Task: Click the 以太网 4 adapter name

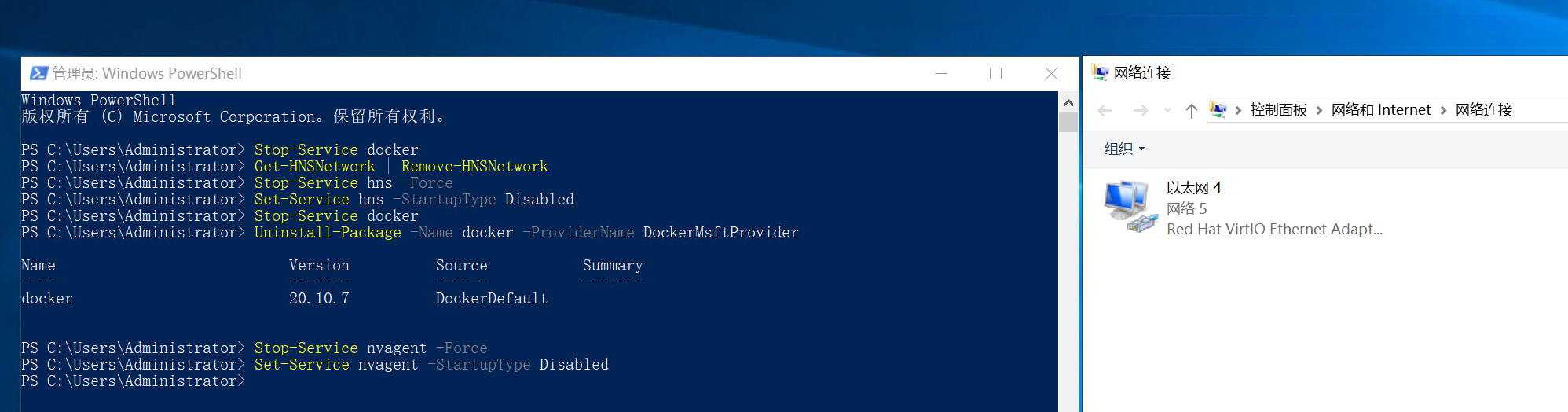Action: [x=1193, y=187]
